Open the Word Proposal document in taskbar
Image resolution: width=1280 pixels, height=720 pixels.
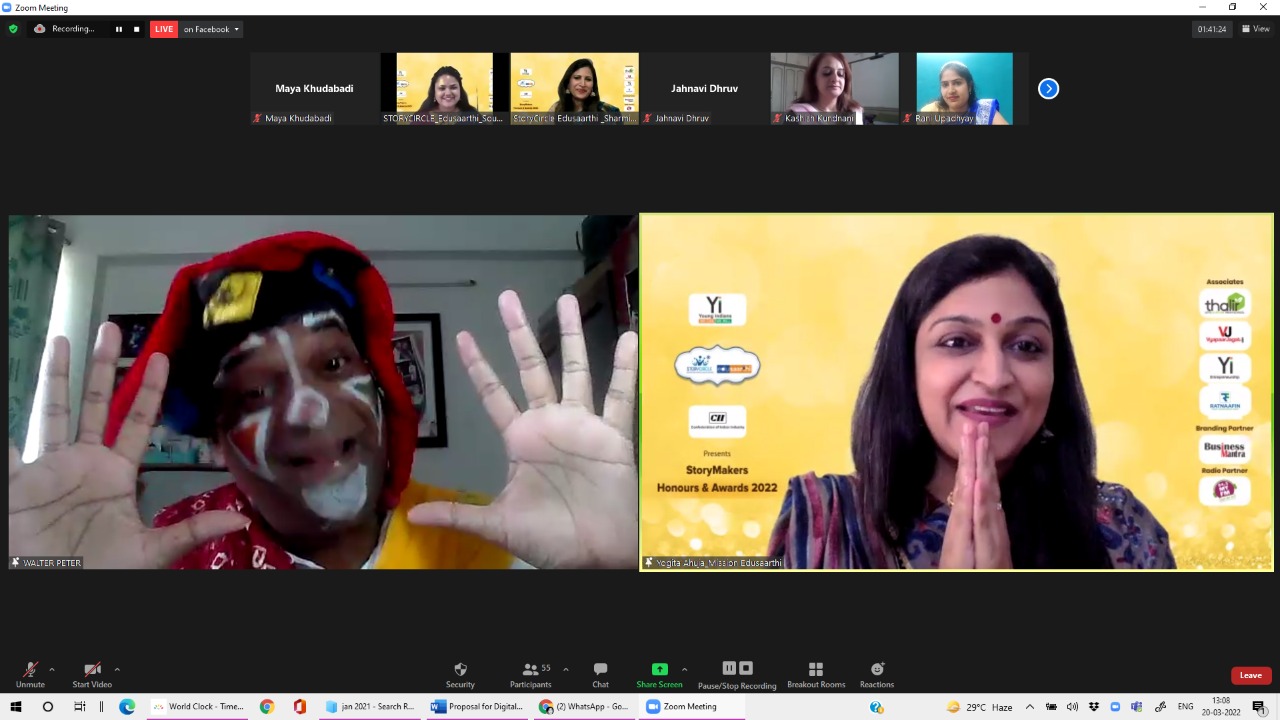(478, 706)
